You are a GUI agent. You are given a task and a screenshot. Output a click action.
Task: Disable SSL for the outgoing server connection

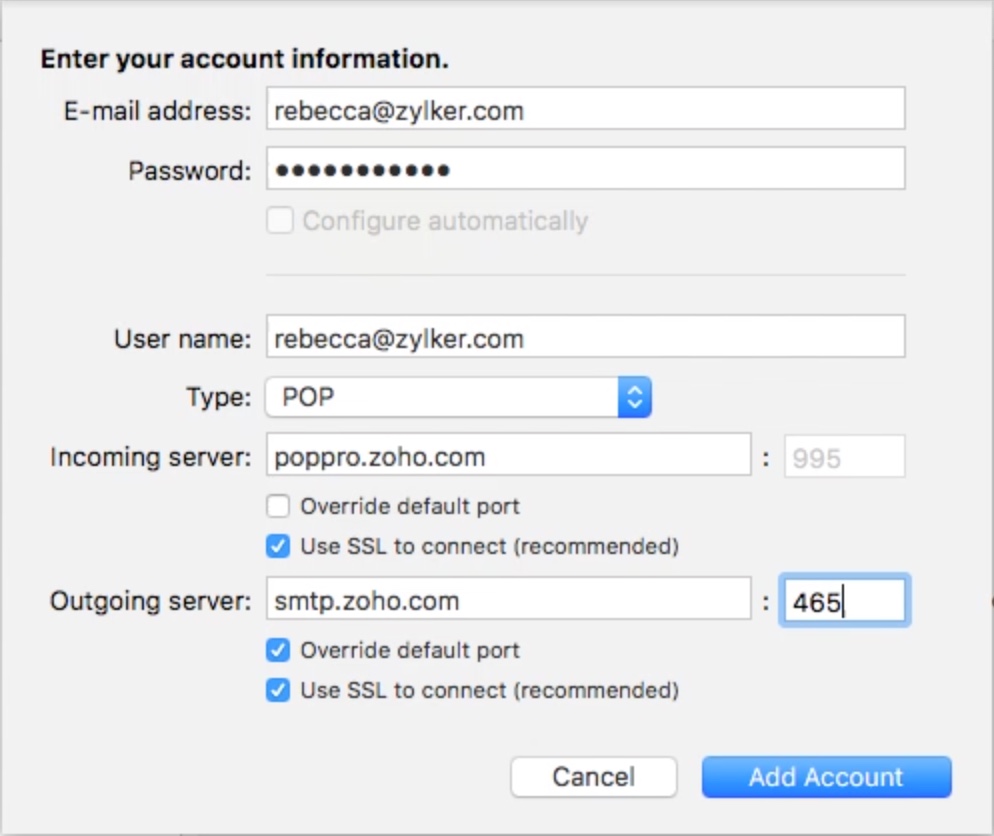click(x=278, y=690)
